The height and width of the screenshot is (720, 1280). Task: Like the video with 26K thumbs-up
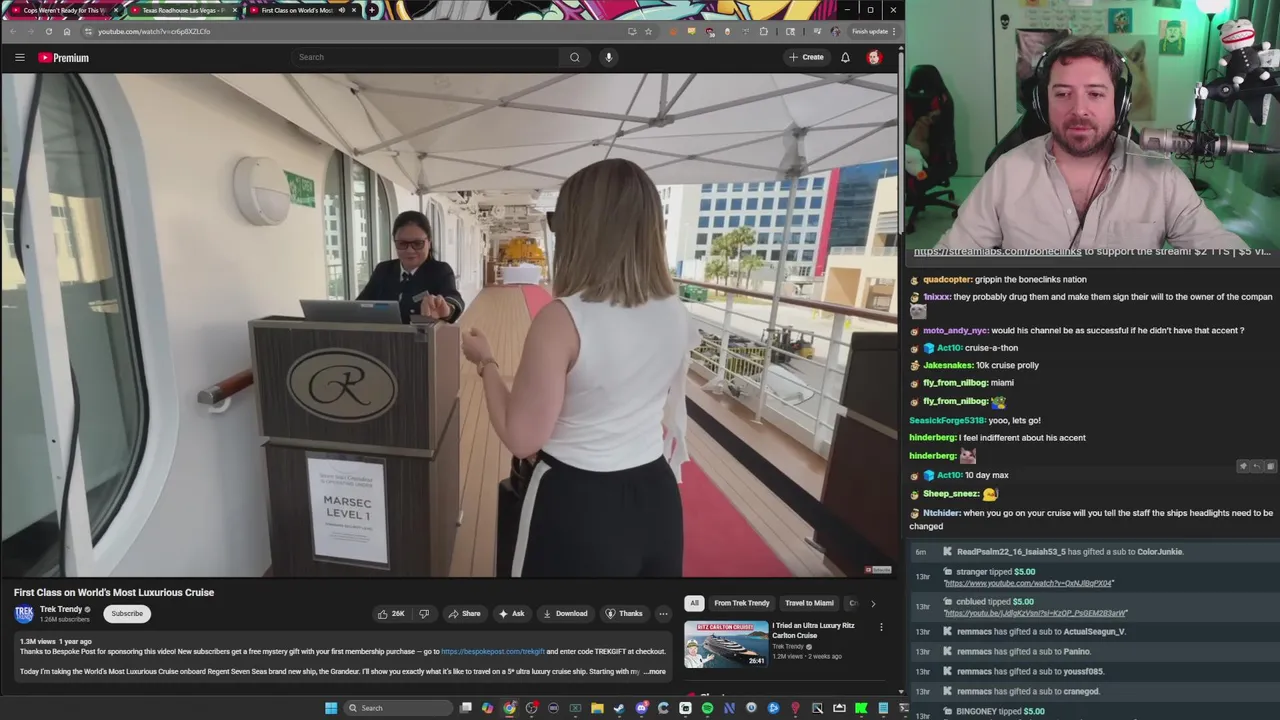point(391,613)
